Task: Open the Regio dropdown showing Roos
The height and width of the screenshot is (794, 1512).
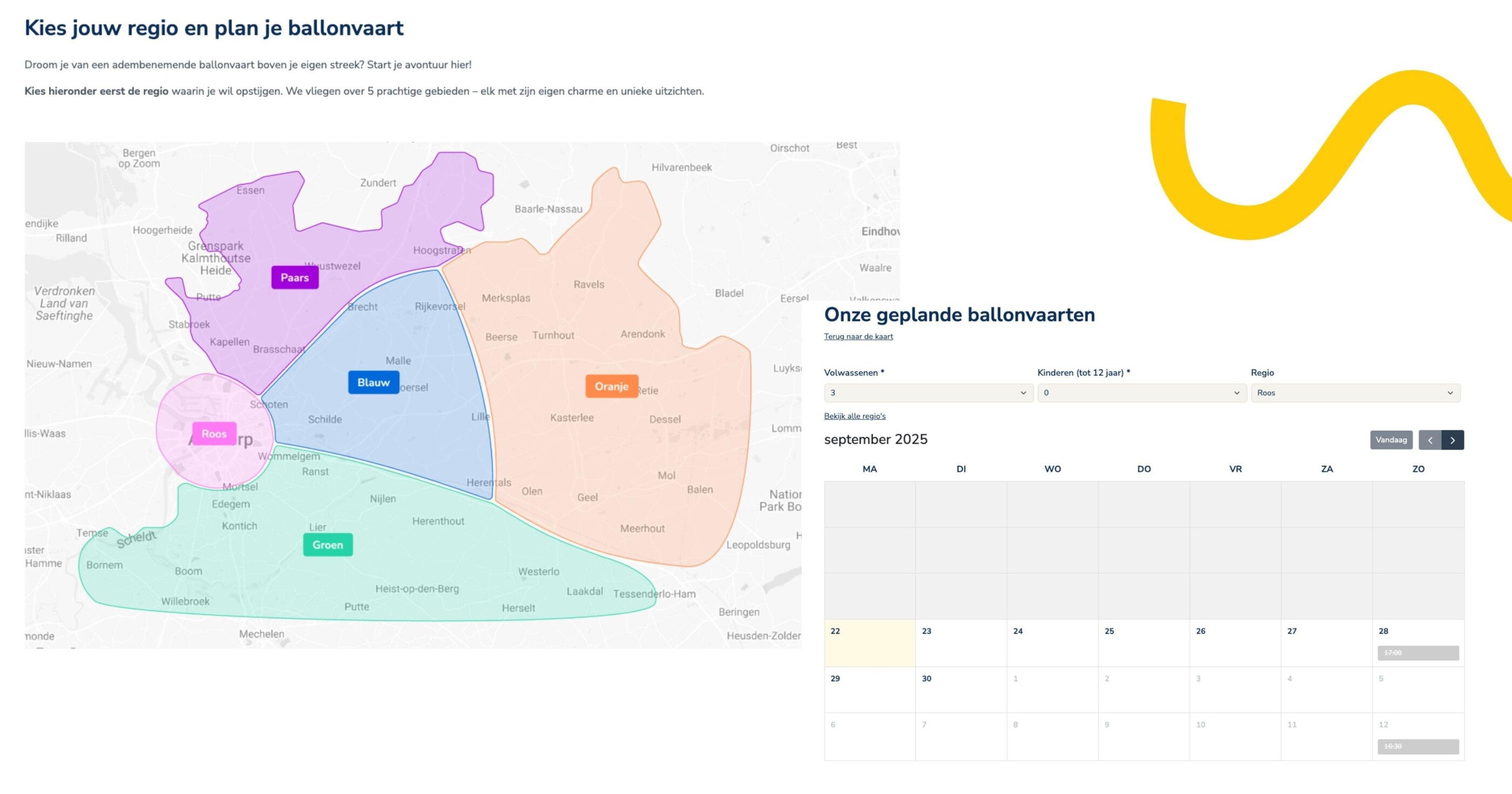Action: (x=1355, y=393)
